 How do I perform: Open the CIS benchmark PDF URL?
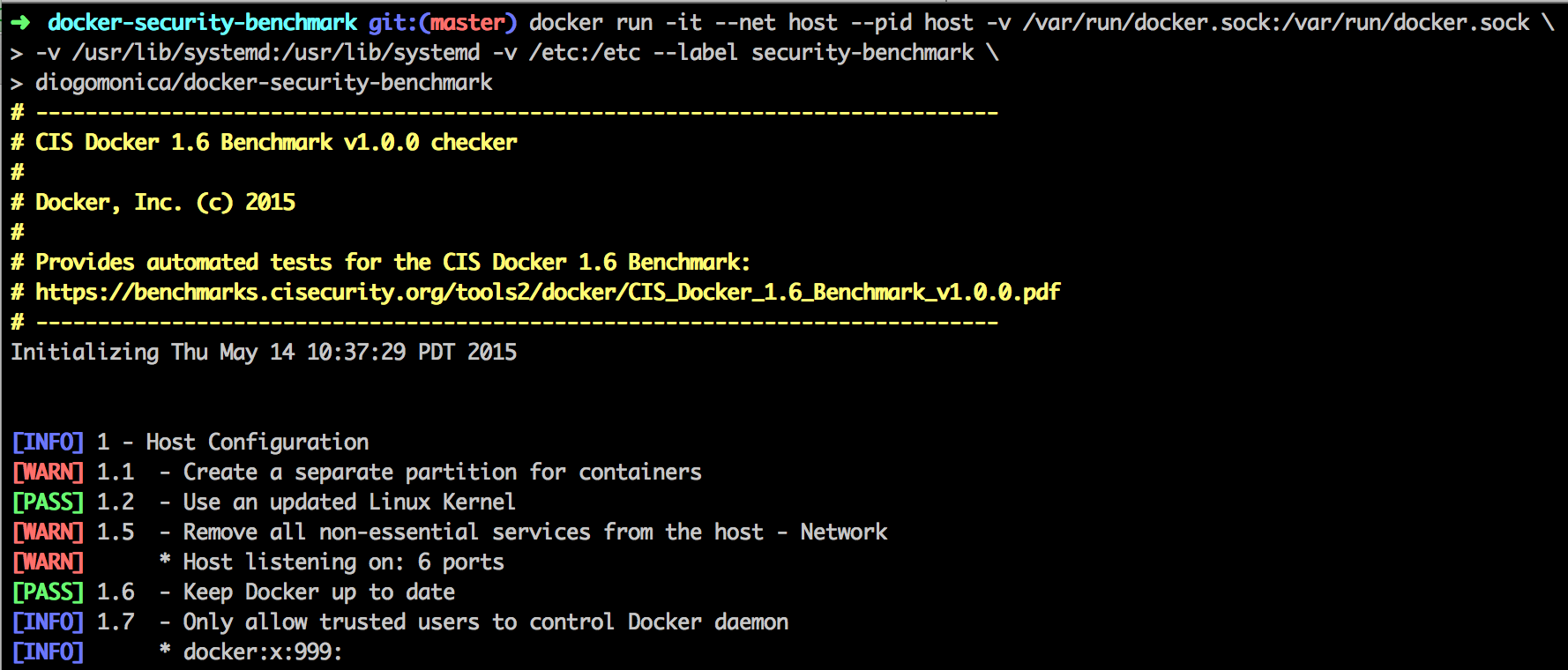[548, 292]
